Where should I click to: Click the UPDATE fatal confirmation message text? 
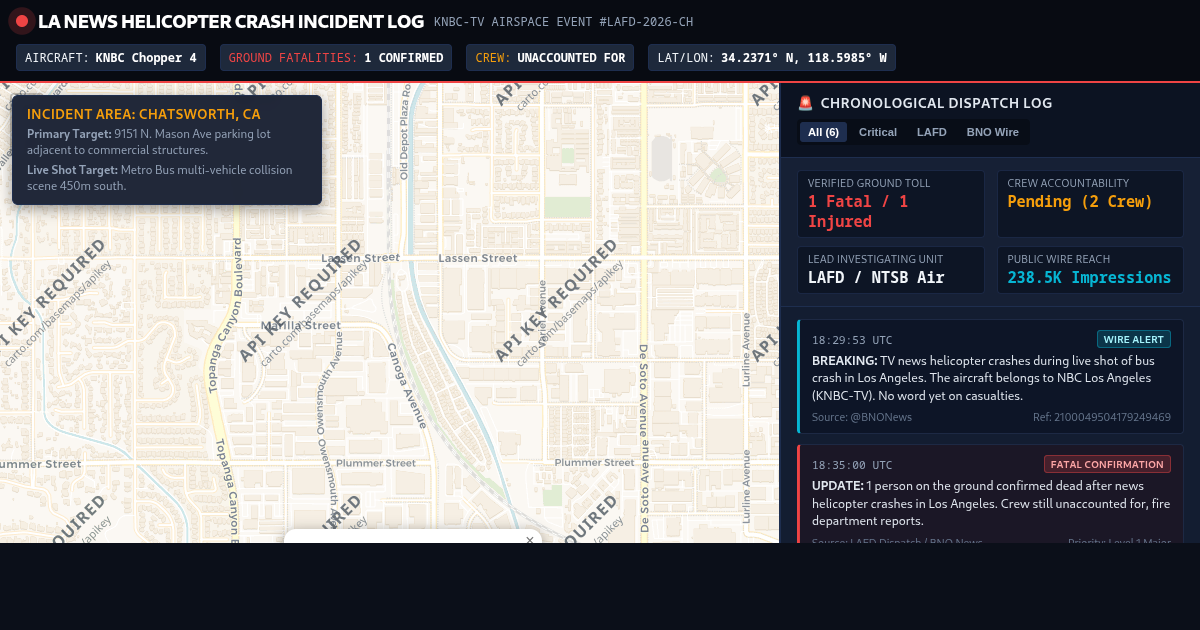[x=984, y=503]
